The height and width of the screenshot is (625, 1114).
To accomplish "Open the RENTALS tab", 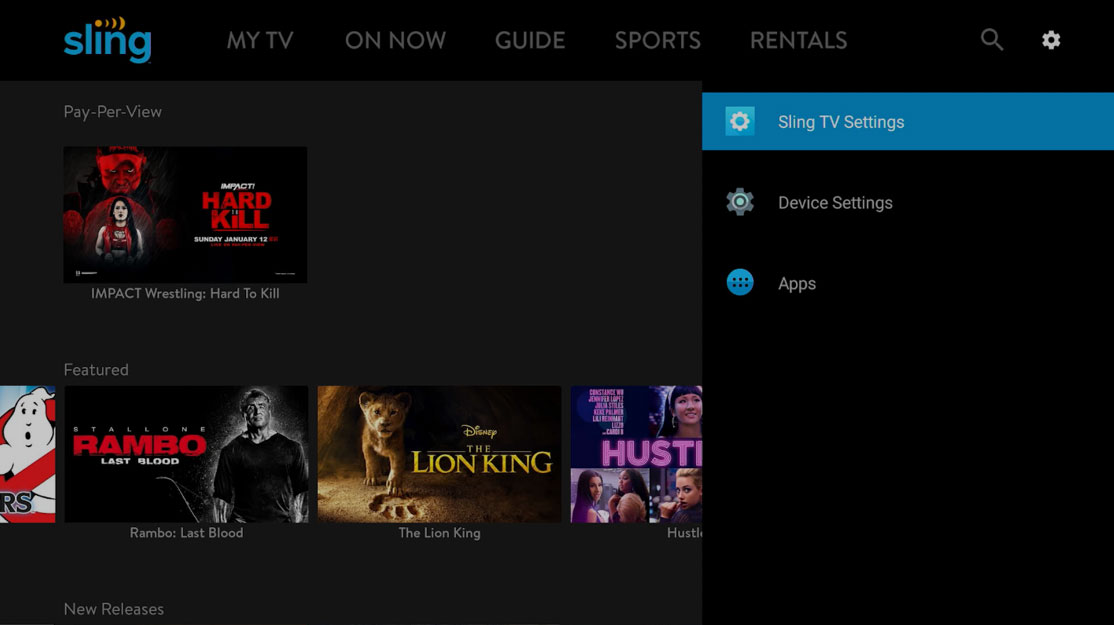I will coord(799,40).
